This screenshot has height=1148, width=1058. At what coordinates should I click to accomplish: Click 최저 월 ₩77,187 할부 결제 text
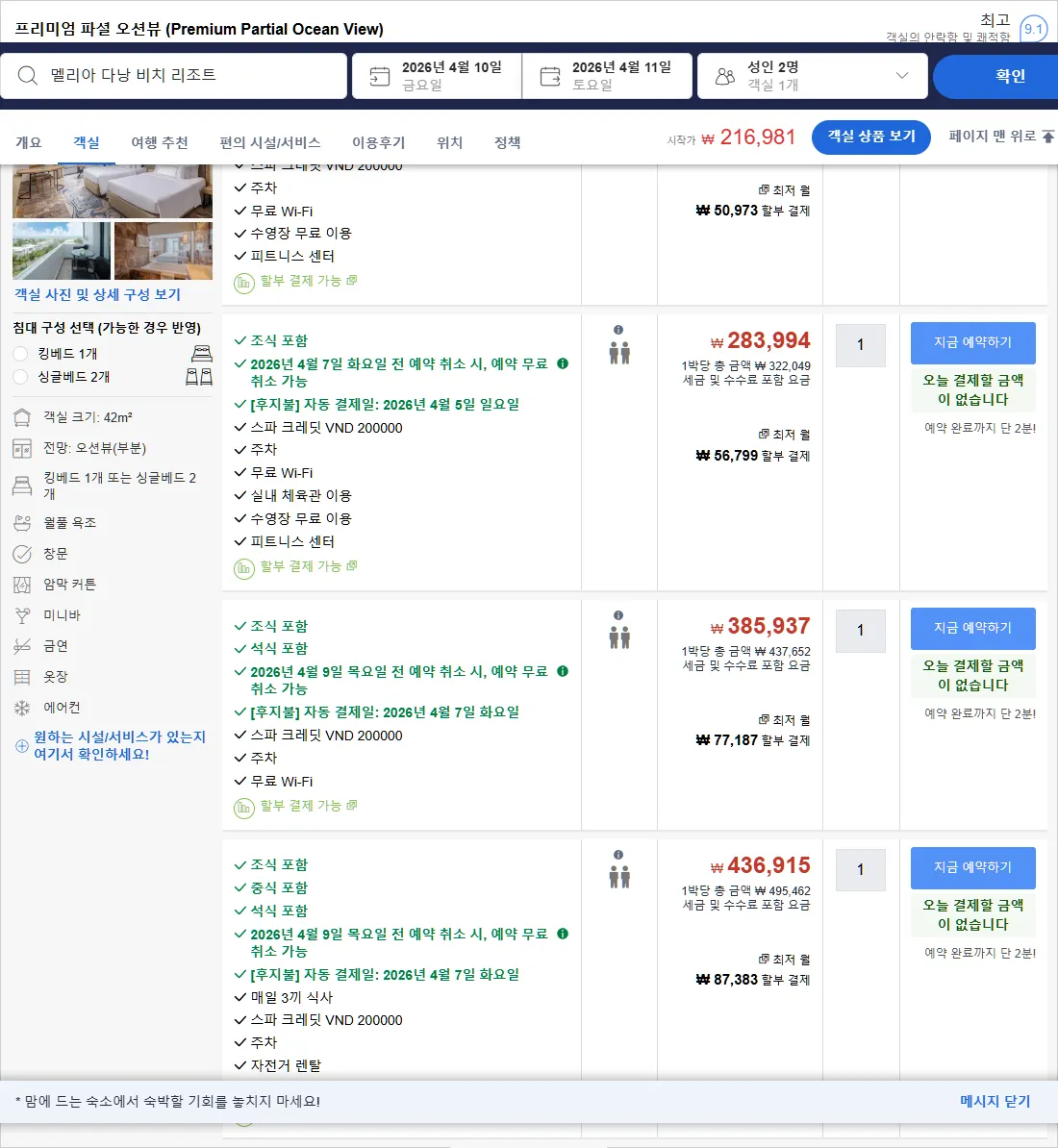pyautogui.click(x=753, y=731)
